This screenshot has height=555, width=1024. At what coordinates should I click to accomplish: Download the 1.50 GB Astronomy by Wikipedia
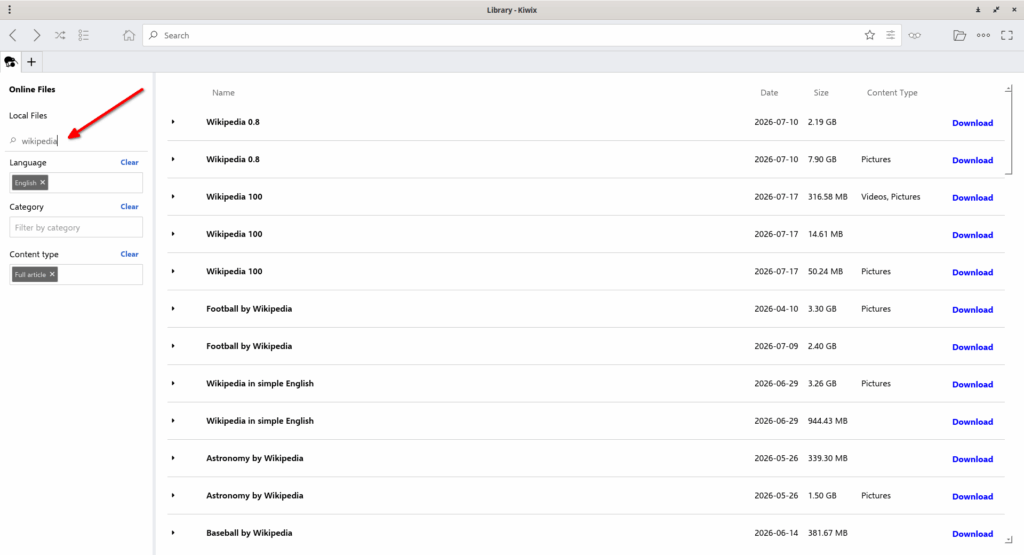coord(972,496)
